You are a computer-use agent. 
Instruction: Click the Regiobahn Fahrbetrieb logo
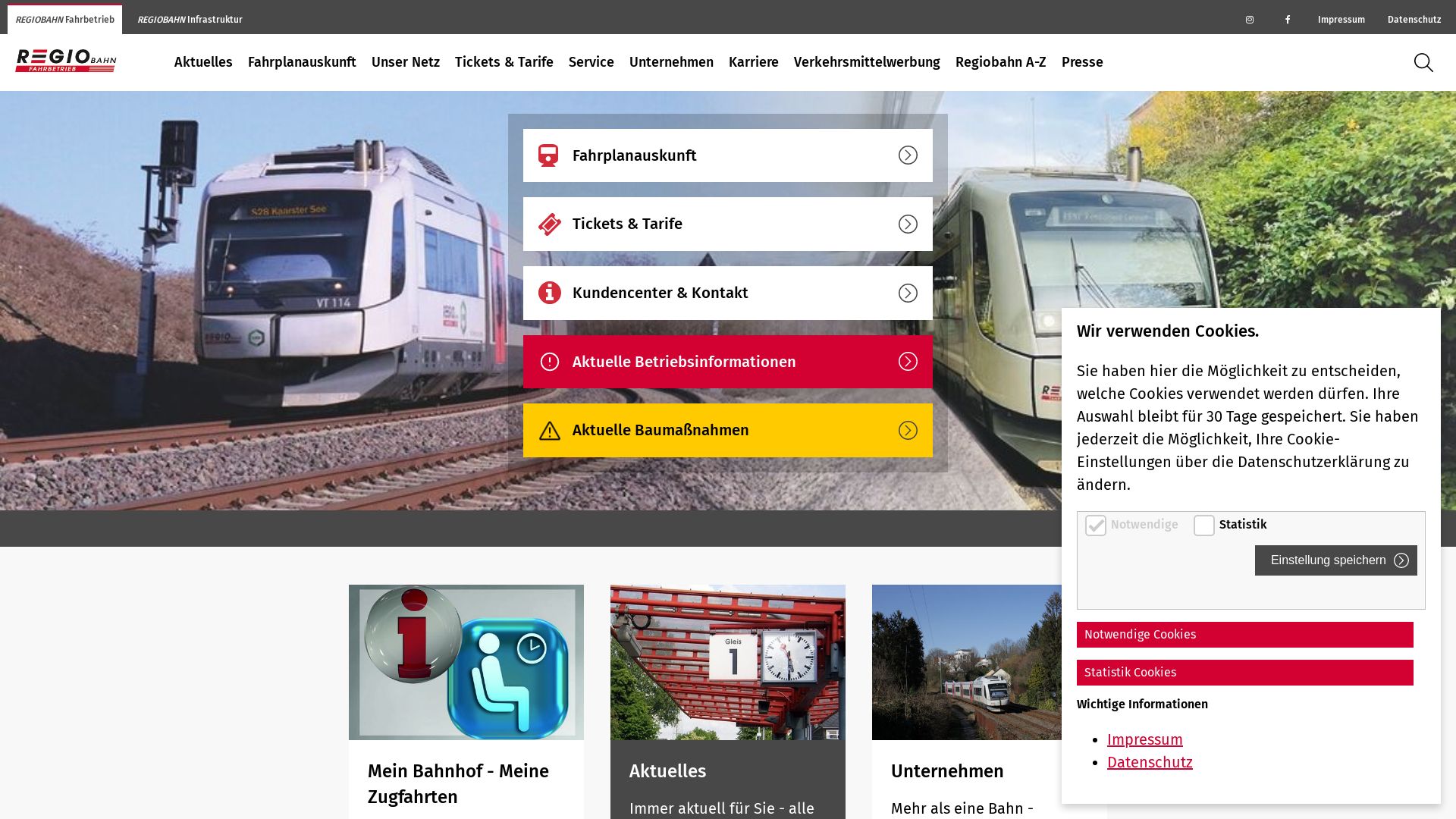pyautogui.click(x=66, y=61)
